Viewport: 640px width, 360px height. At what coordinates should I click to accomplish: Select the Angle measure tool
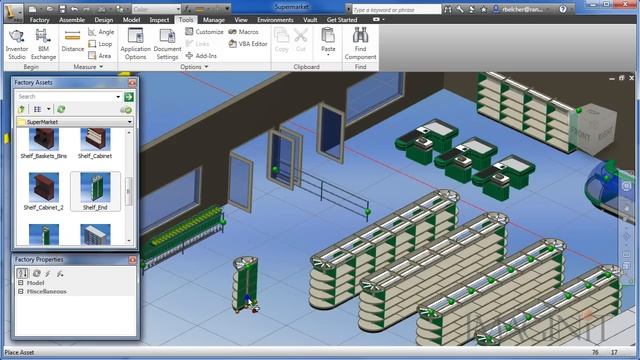[x=101, y=32]
